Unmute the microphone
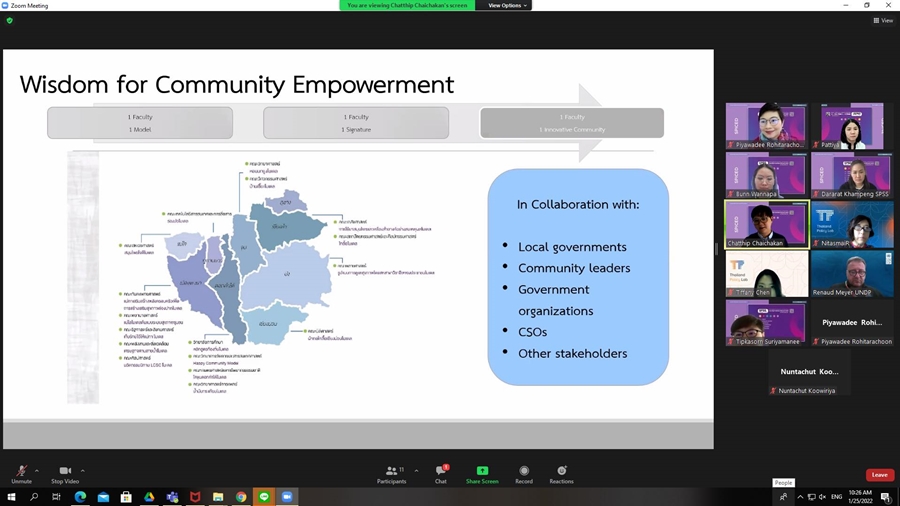900x506 pixels. click(x=21, y=473)
